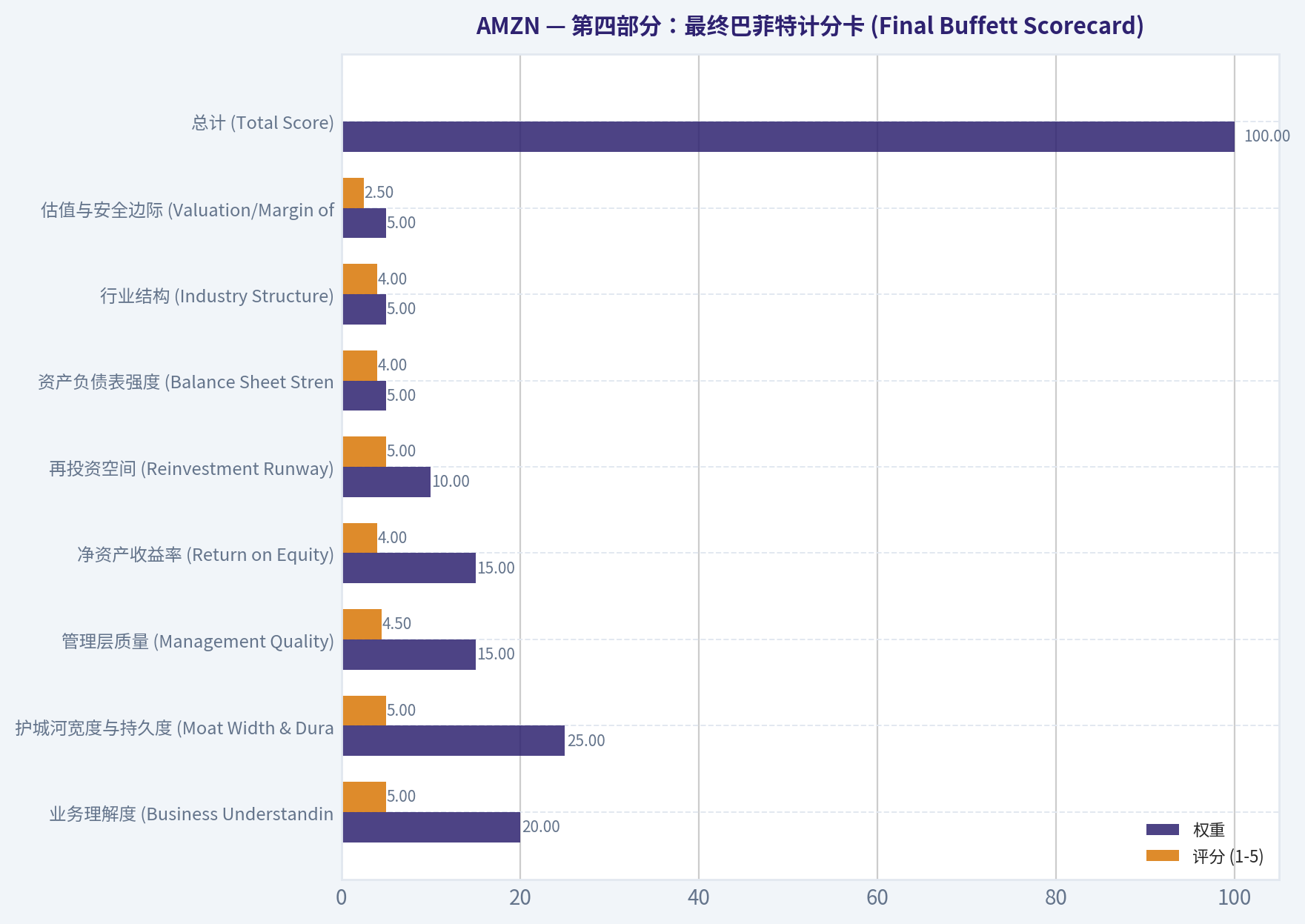Select the '管理层质量 (Management Quality)' label
Image resolution: width=1305 pixels, height=924 pixels.
pyautogui.click(x=198, y=642)
